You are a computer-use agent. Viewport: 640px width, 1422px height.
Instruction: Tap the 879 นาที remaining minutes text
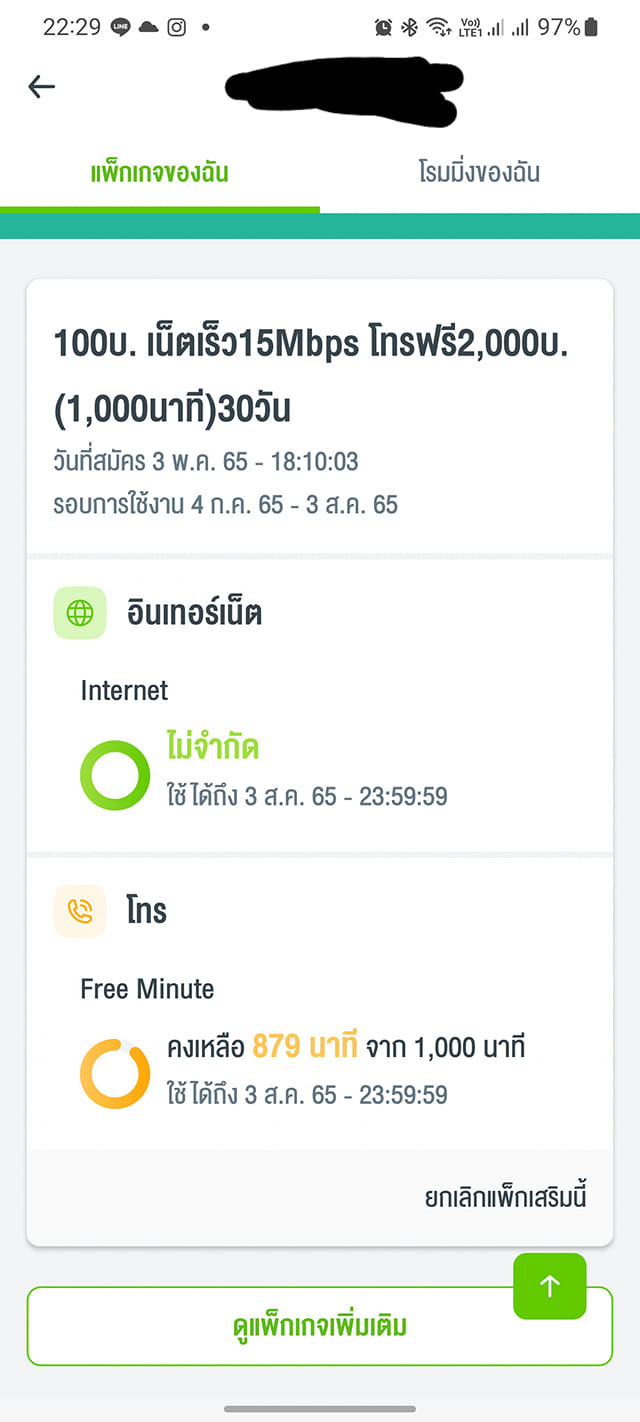305,1048
